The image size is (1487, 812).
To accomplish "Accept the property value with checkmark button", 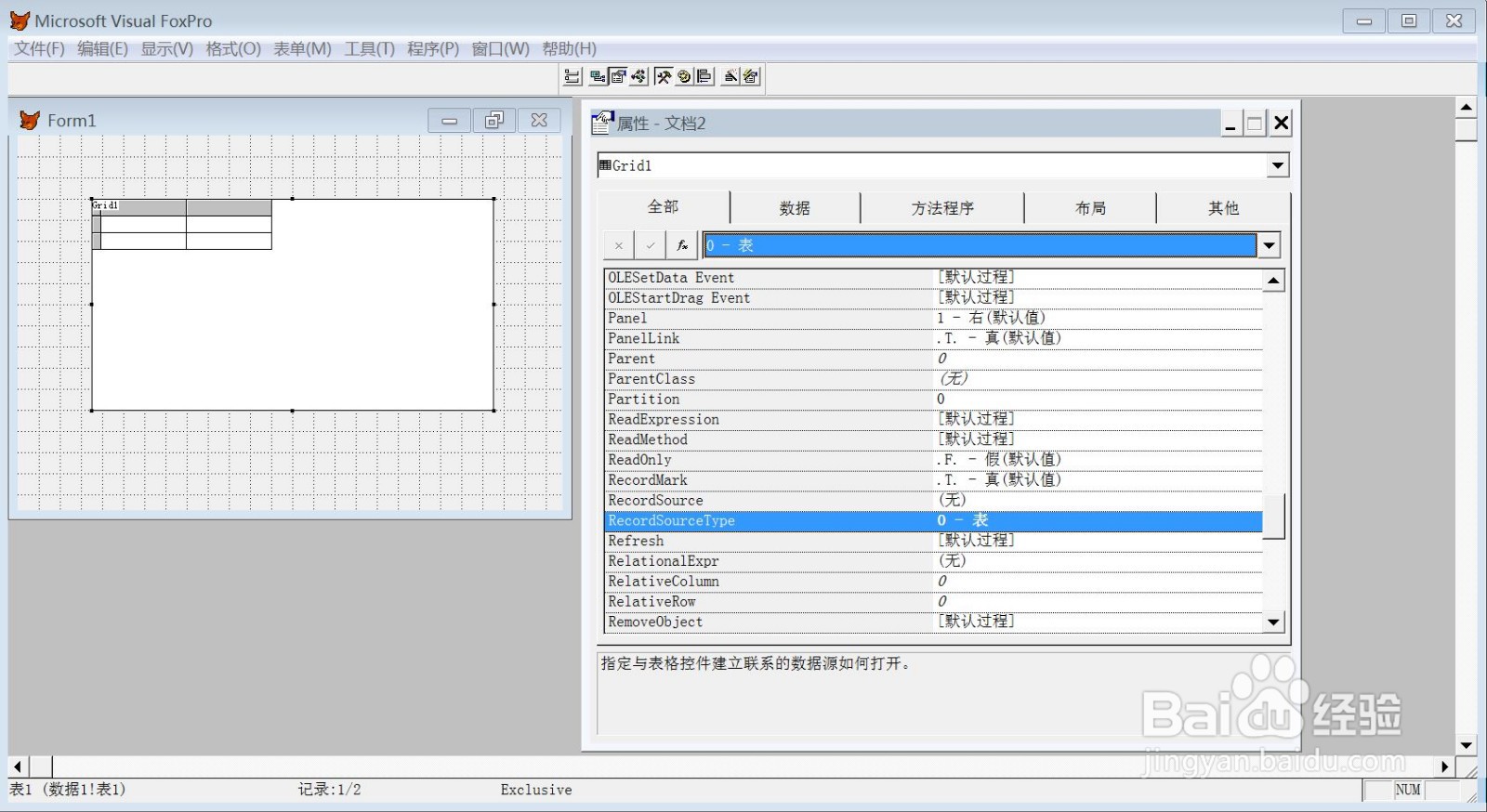I will (651, 245).
